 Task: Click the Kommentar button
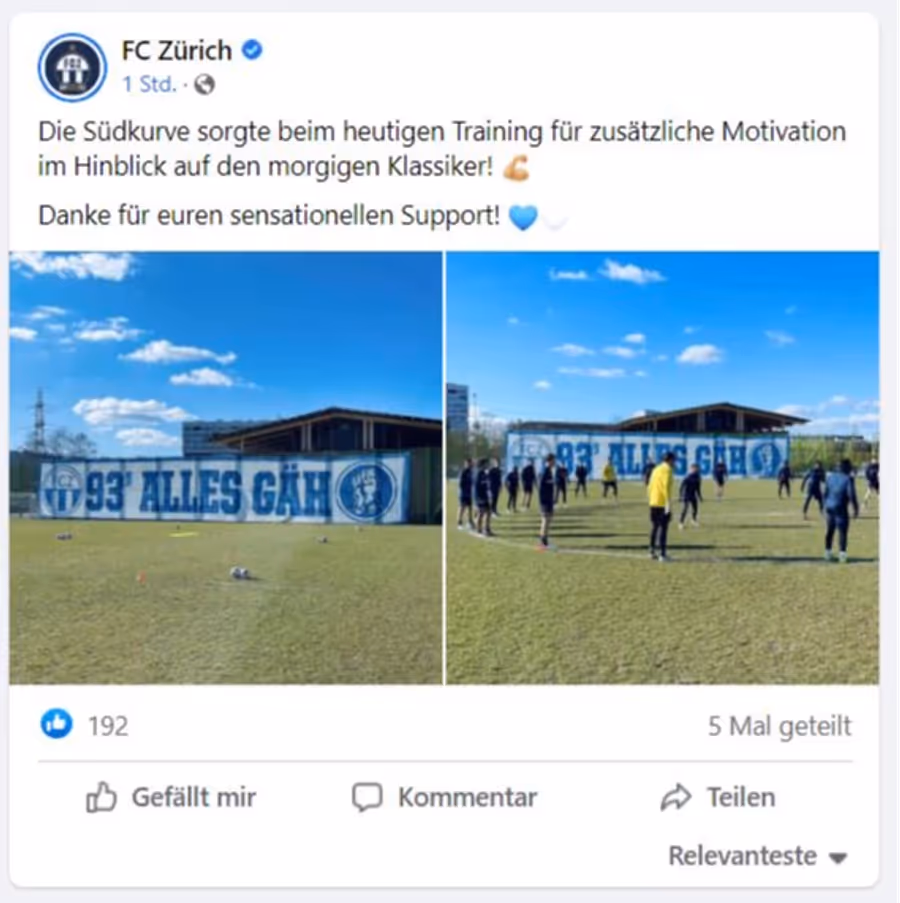coord(445,797)
